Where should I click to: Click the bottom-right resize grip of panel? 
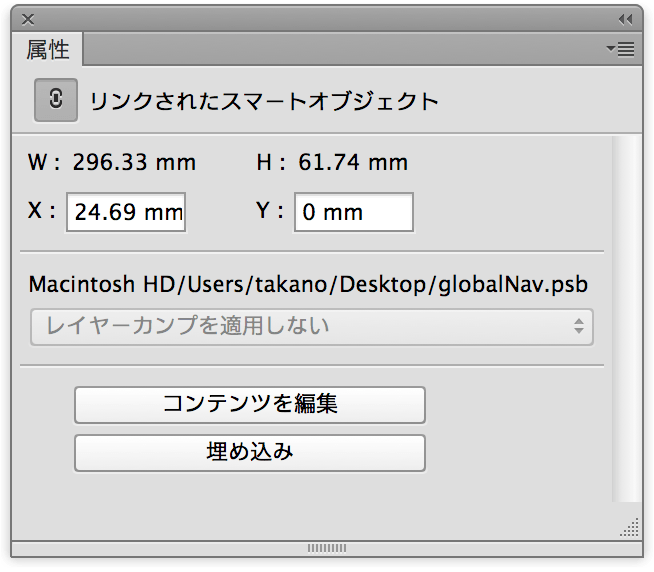click(x=630, y=527)
